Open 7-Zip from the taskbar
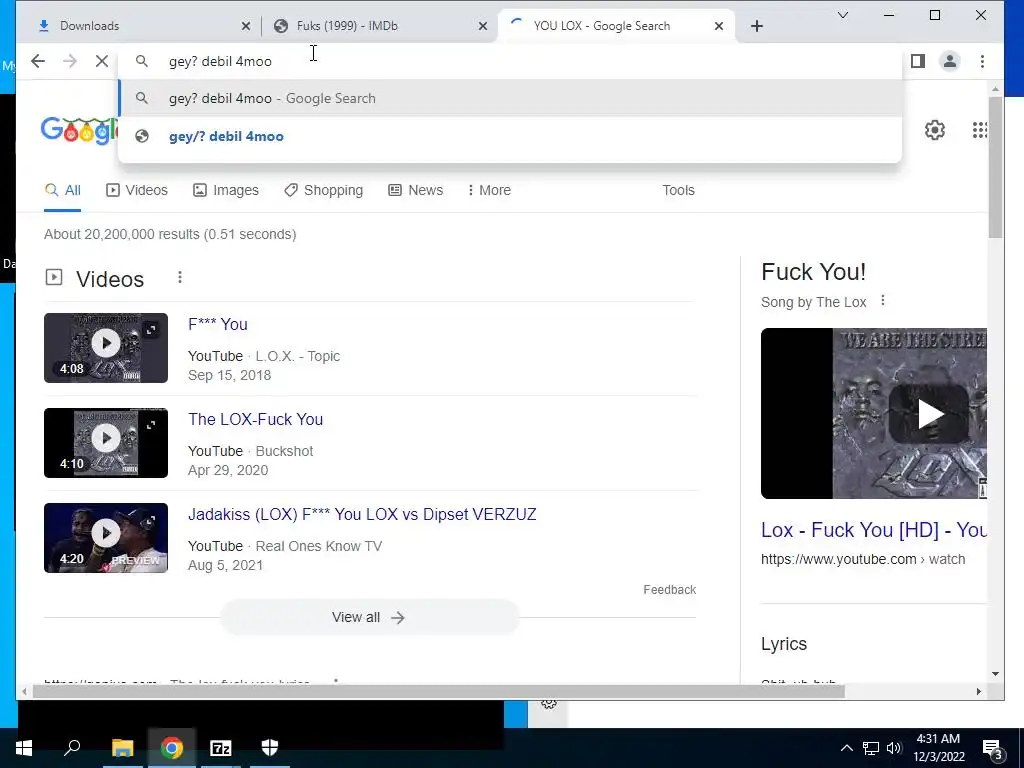The width and height of the screenshot is (1024, 768). click(221, 748)
